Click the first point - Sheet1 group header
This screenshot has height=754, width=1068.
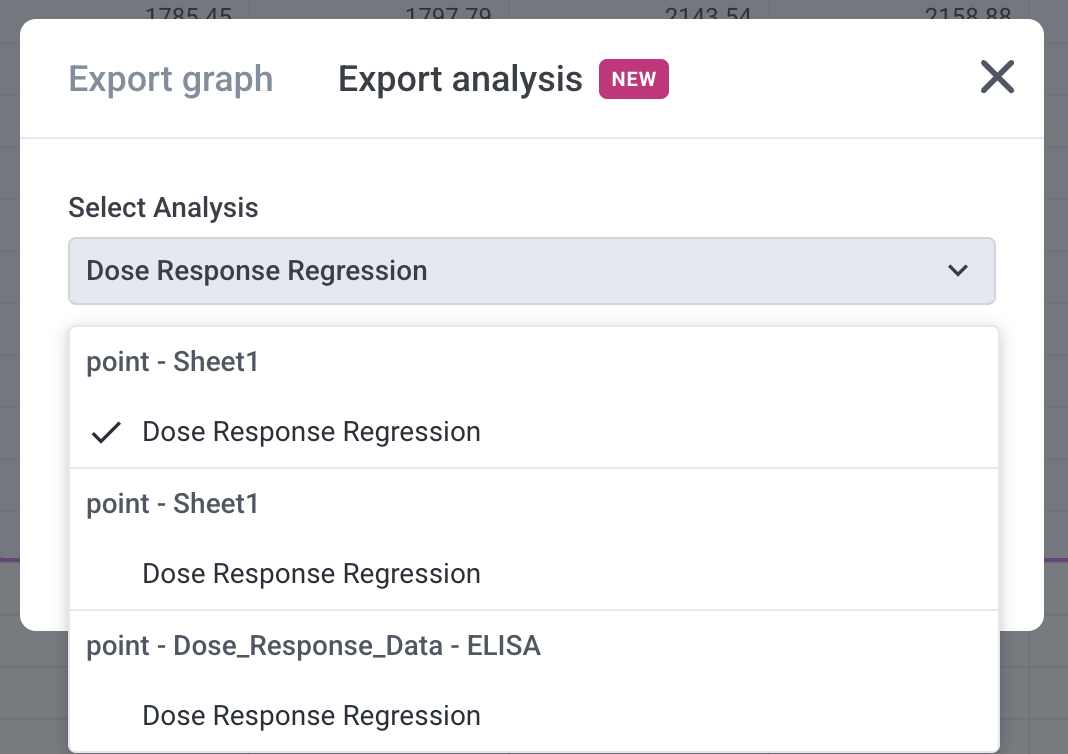[x=171, y=361]
